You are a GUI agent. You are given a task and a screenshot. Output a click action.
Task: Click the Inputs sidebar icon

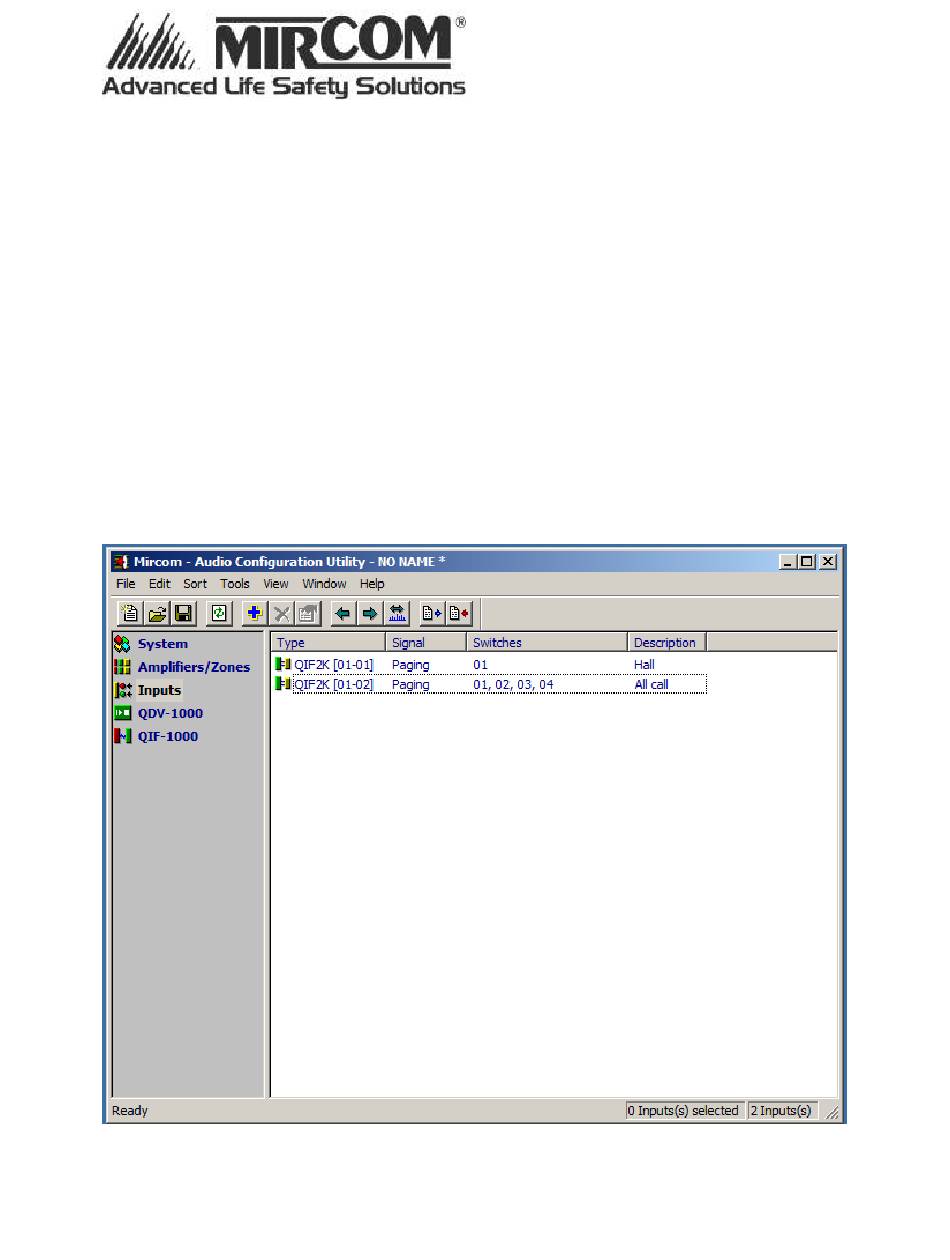123,690
